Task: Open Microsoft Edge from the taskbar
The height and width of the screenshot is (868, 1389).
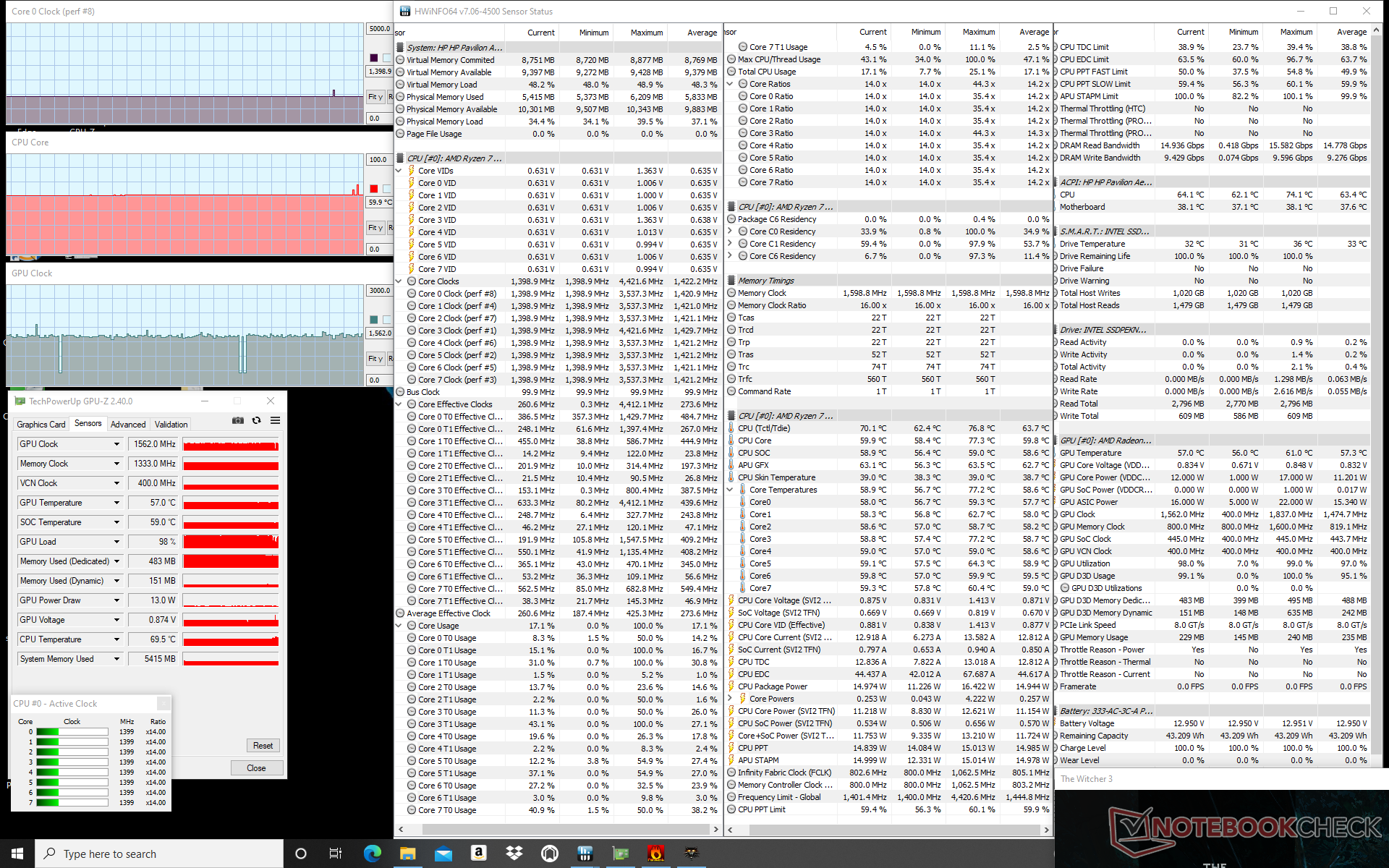Action: point(372,854)
